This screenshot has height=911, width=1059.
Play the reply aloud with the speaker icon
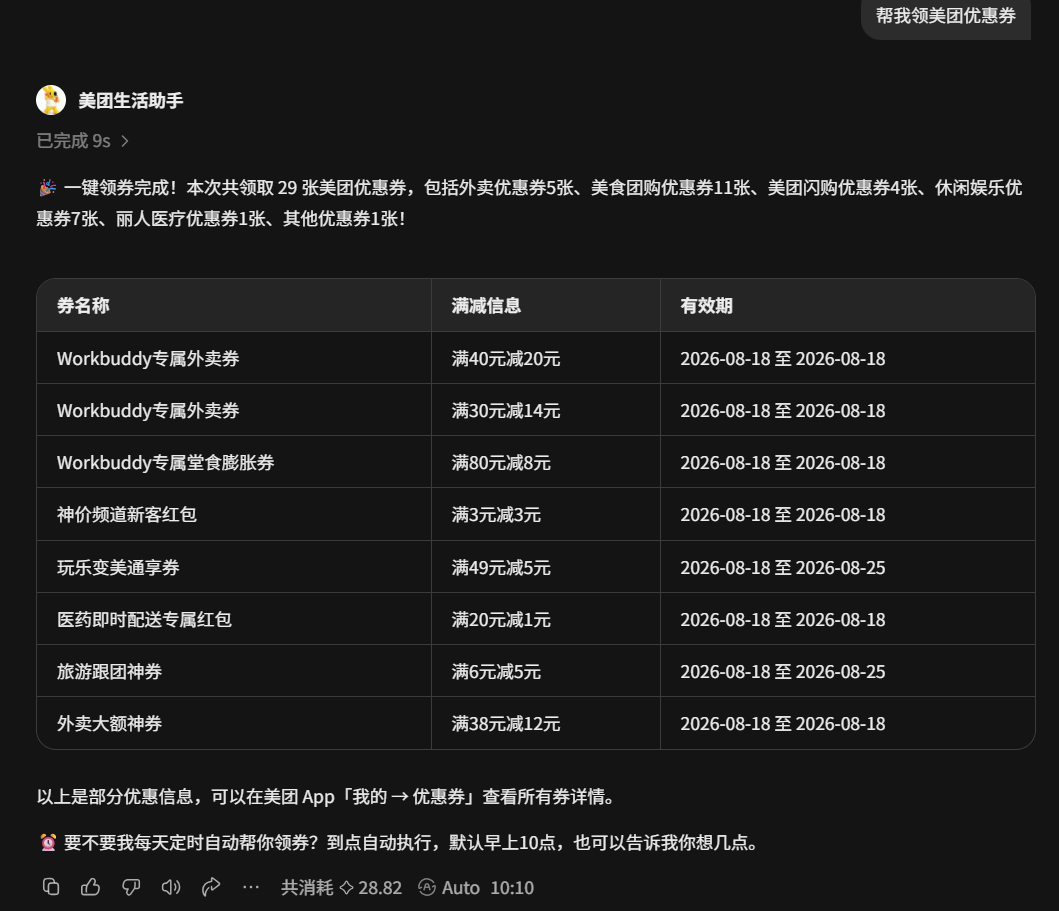pyautogui.click(x=171, y=887)
